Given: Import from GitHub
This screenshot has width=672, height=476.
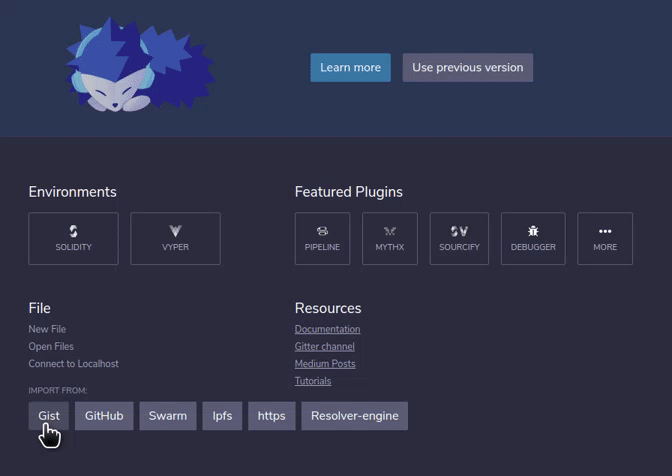Looking at the screenshot, I should [104, 416].
